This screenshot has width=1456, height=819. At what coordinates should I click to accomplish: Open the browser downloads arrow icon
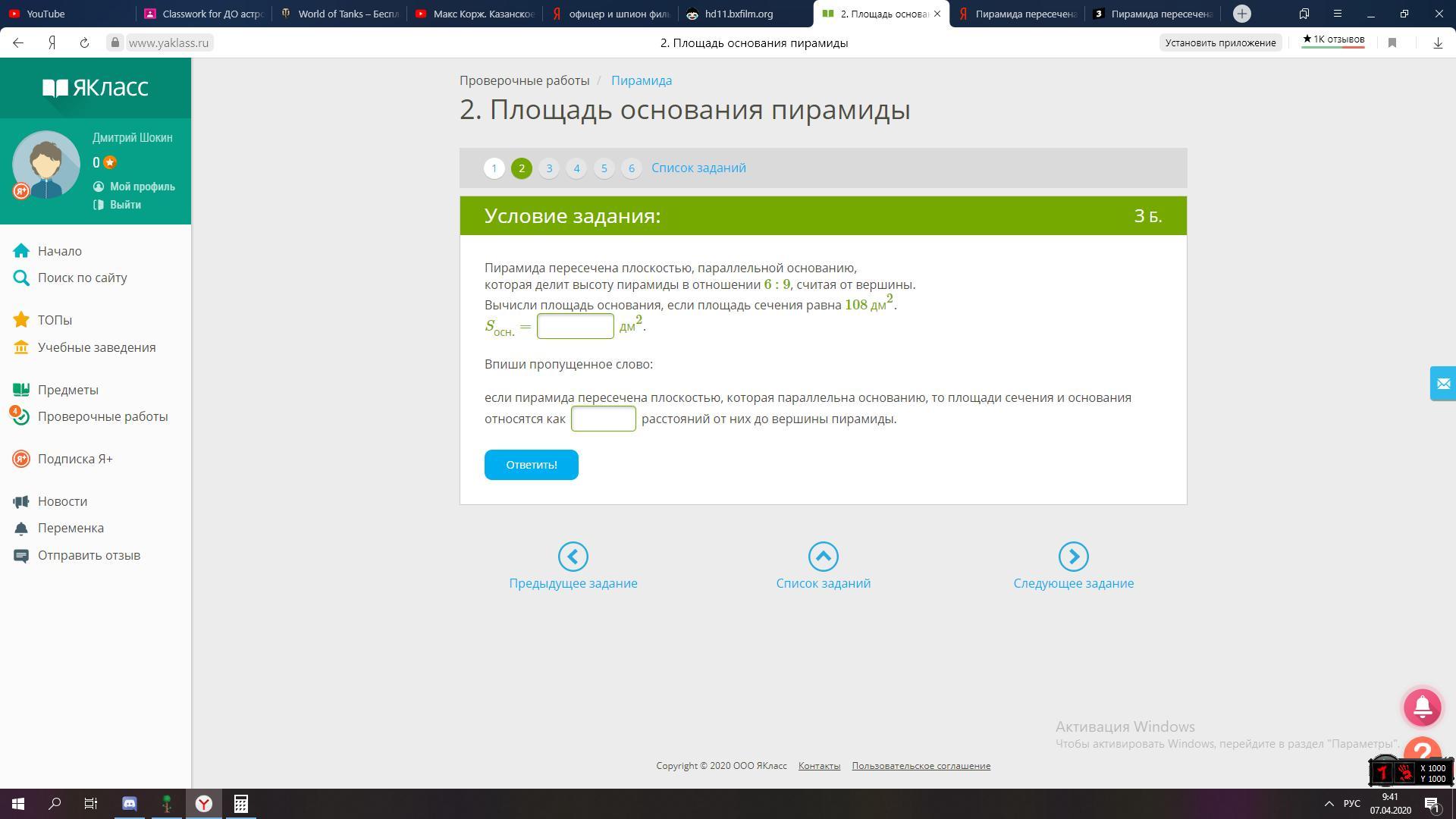point(1437,43)
